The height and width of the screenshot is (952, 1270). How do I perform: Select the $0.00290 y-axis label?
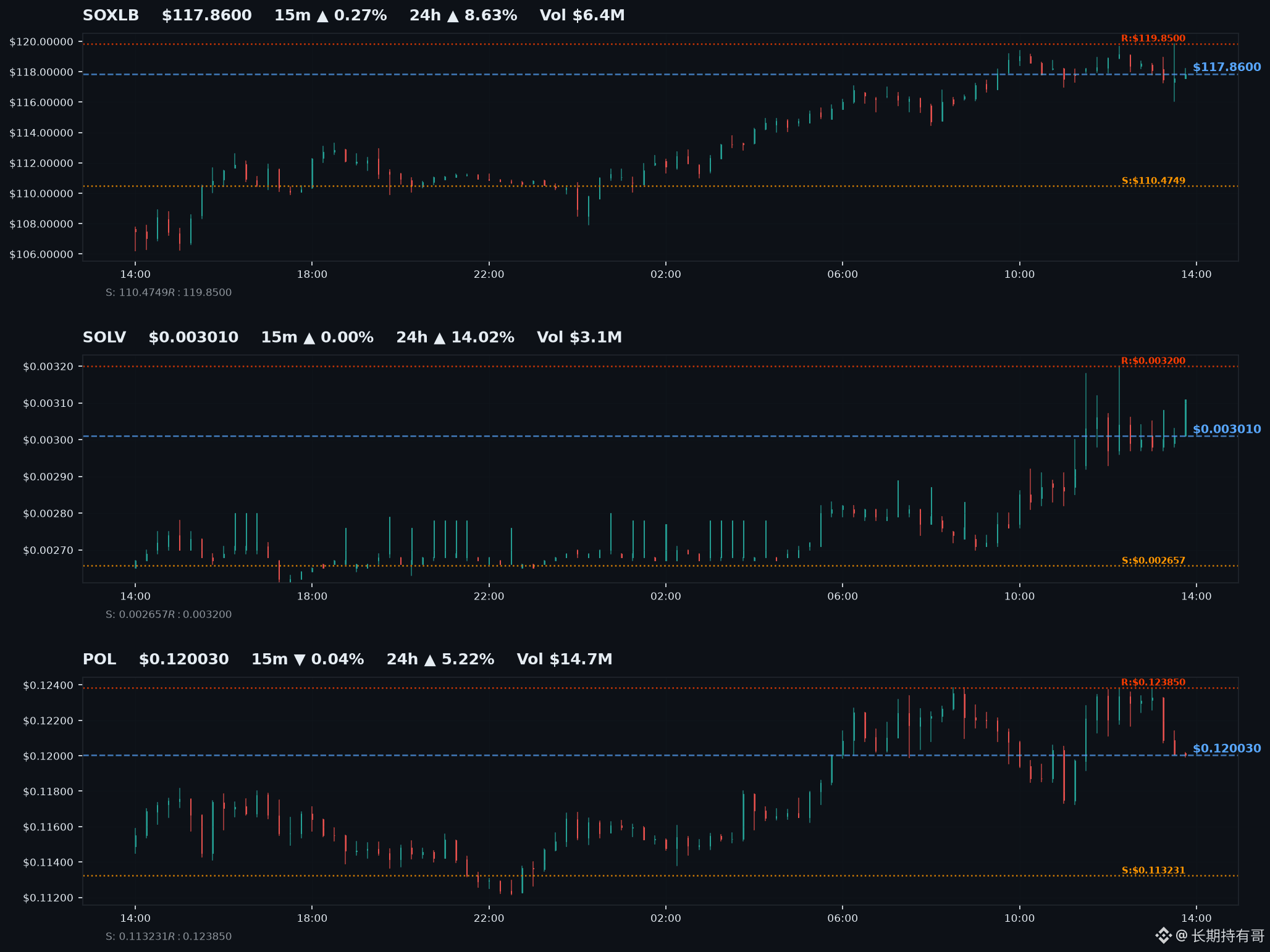pos(48,477)
